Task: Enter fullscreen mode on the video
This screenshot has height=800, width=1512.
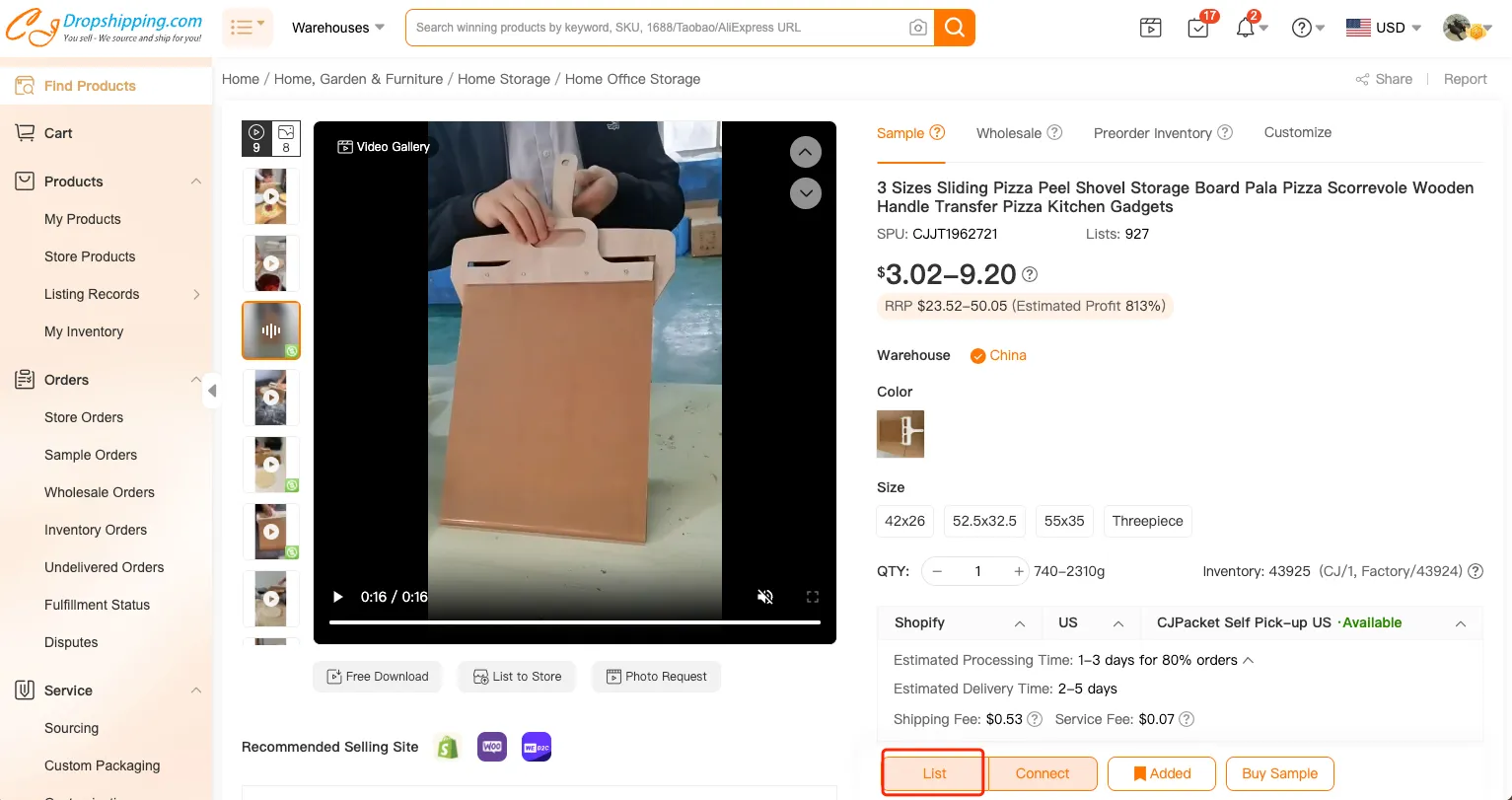Action: (813, 597)
